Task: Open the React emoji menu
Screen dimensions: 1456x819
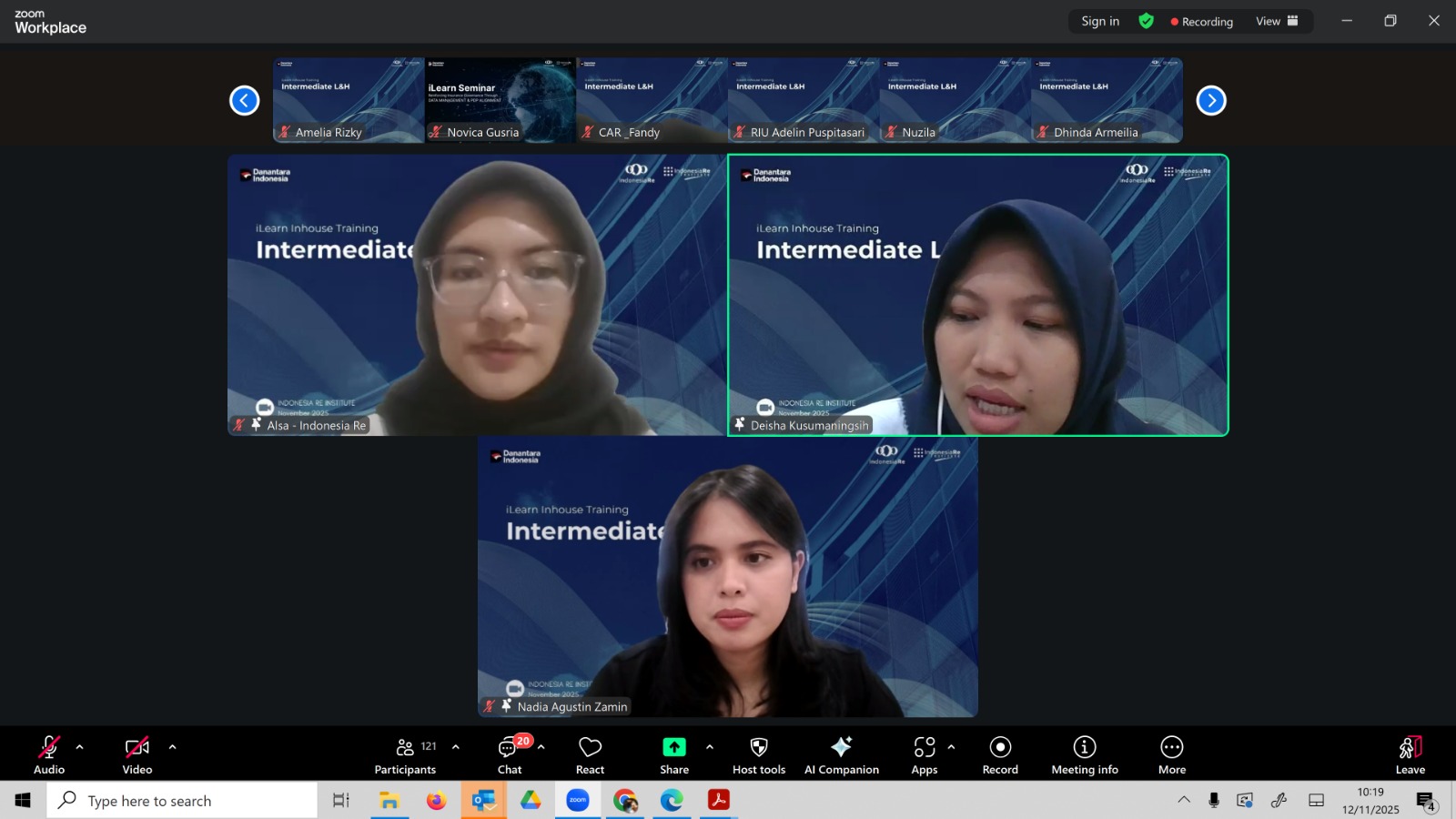Action: click(590, 754)
